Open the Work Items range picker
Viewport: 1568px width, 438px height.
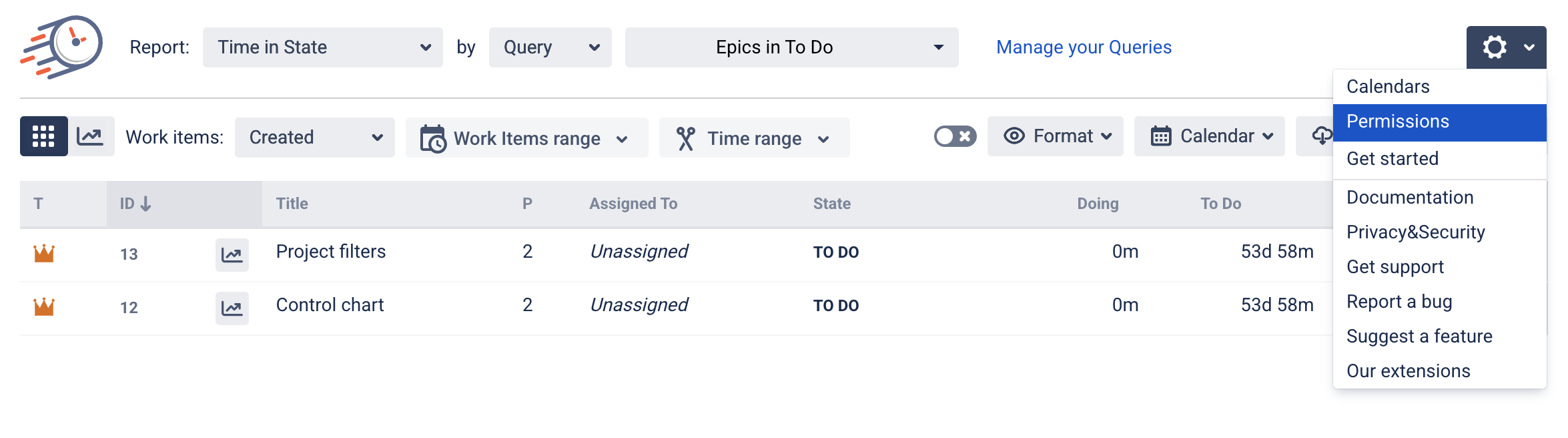click(526, 138)
